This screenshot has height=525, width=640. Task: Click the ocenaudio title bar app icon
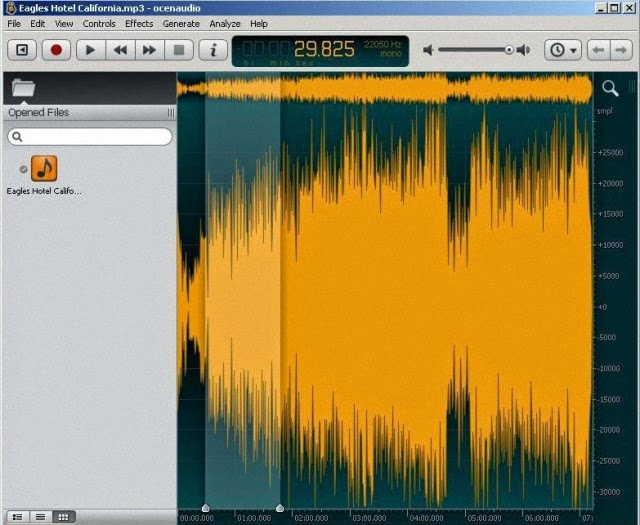11,8
